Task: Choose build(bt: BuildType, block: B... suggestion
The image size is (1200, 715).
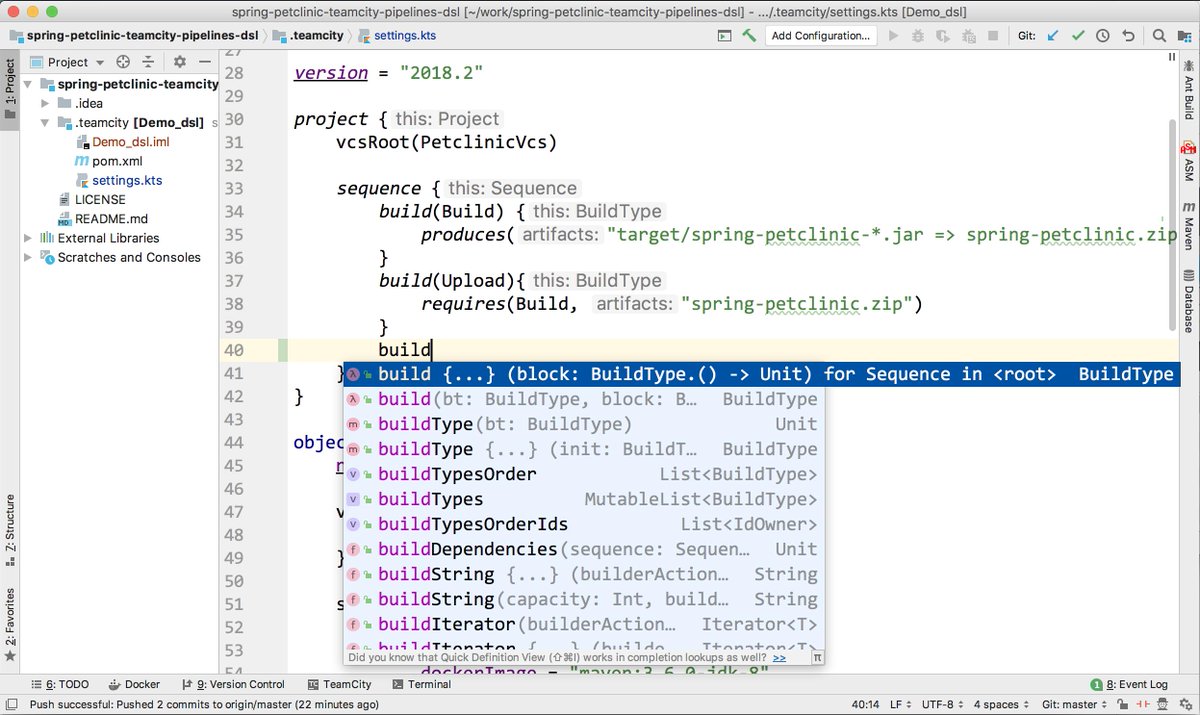Action: coord(584,399)
